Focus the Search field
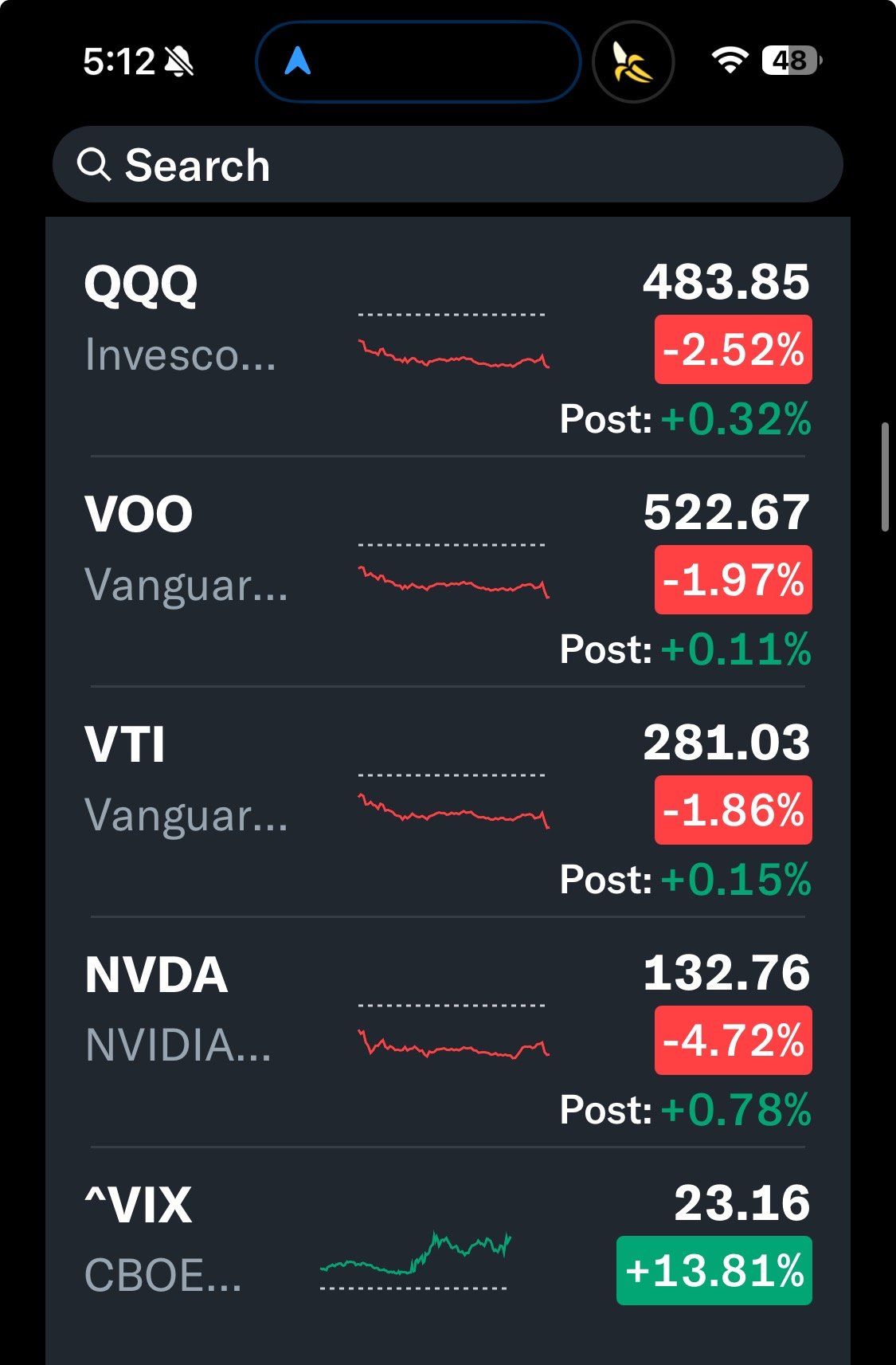Image resolution: width=896 pixels, height=1365 pixels. (x=448, y=164)
